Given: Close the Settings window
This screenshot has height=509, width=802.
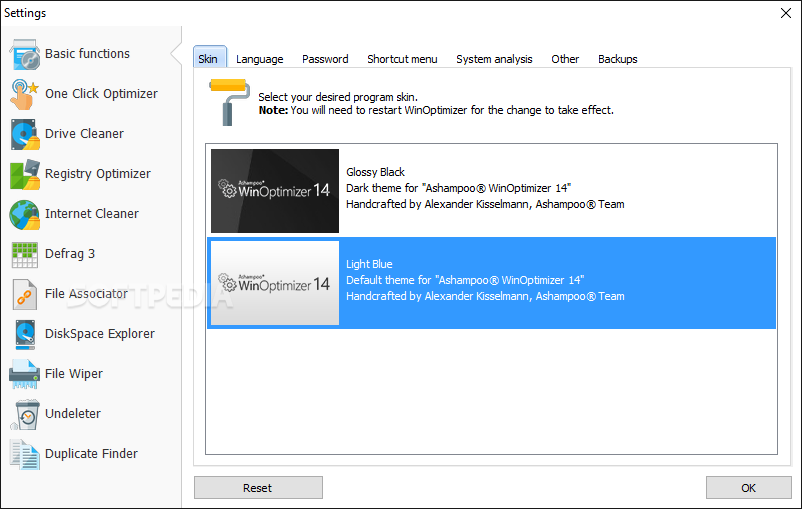Looking at the screenshot, I should coord(786,13).
